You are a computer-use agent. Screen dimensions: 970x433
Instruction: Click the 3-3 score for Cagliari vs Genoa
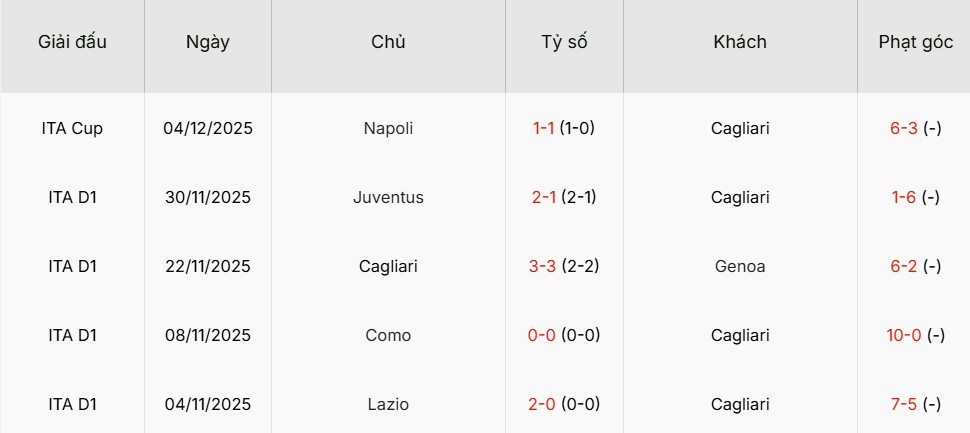pyautogui.click(x=544, y=266)
